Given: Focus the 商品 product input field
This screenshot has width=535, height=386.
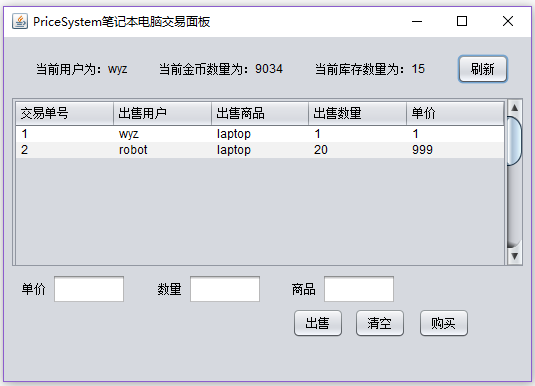Looking at the screenshot, I should click(x=359, y=289).
